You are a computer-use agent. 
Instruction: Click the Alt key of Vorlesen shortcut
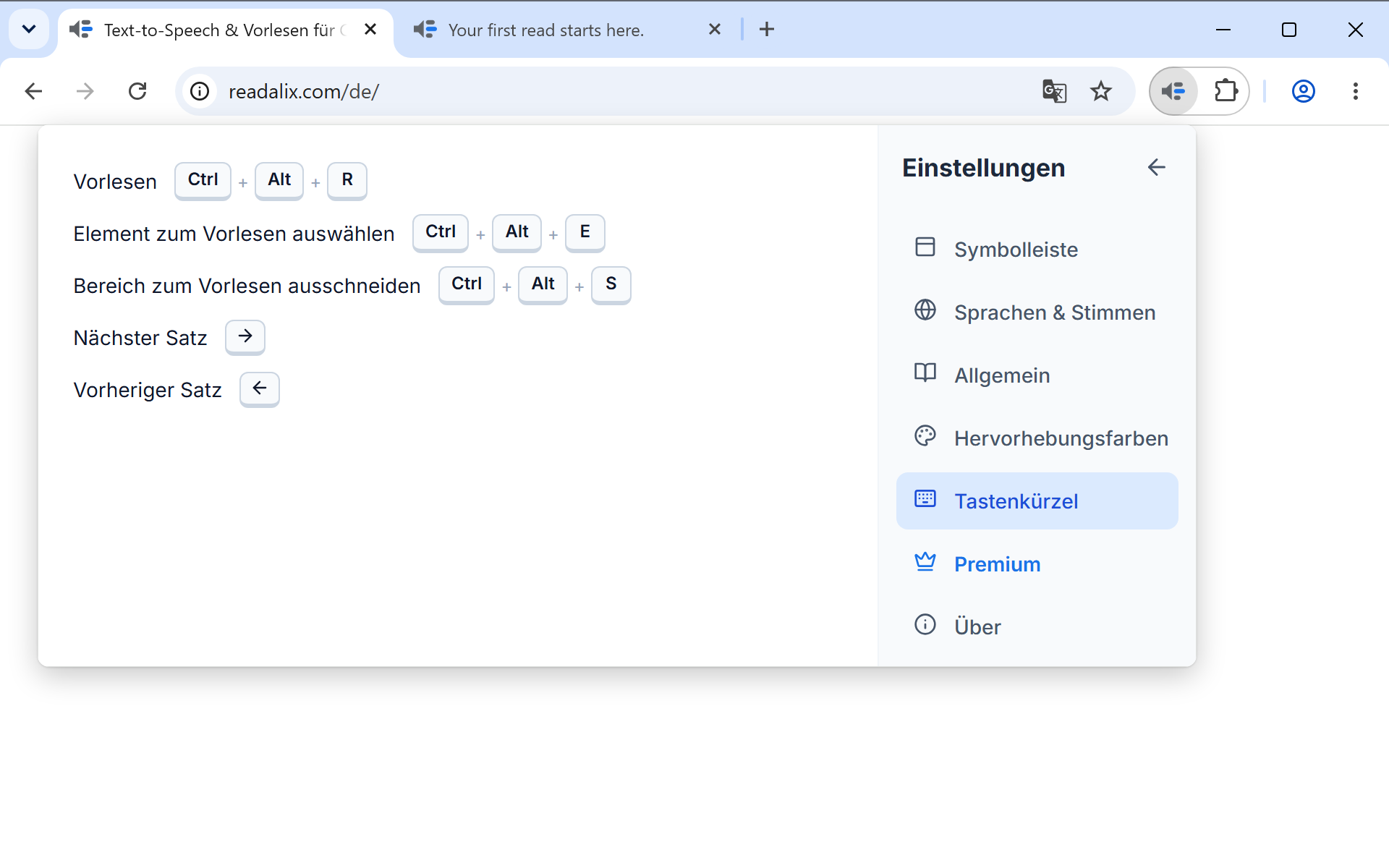(279, 180)
